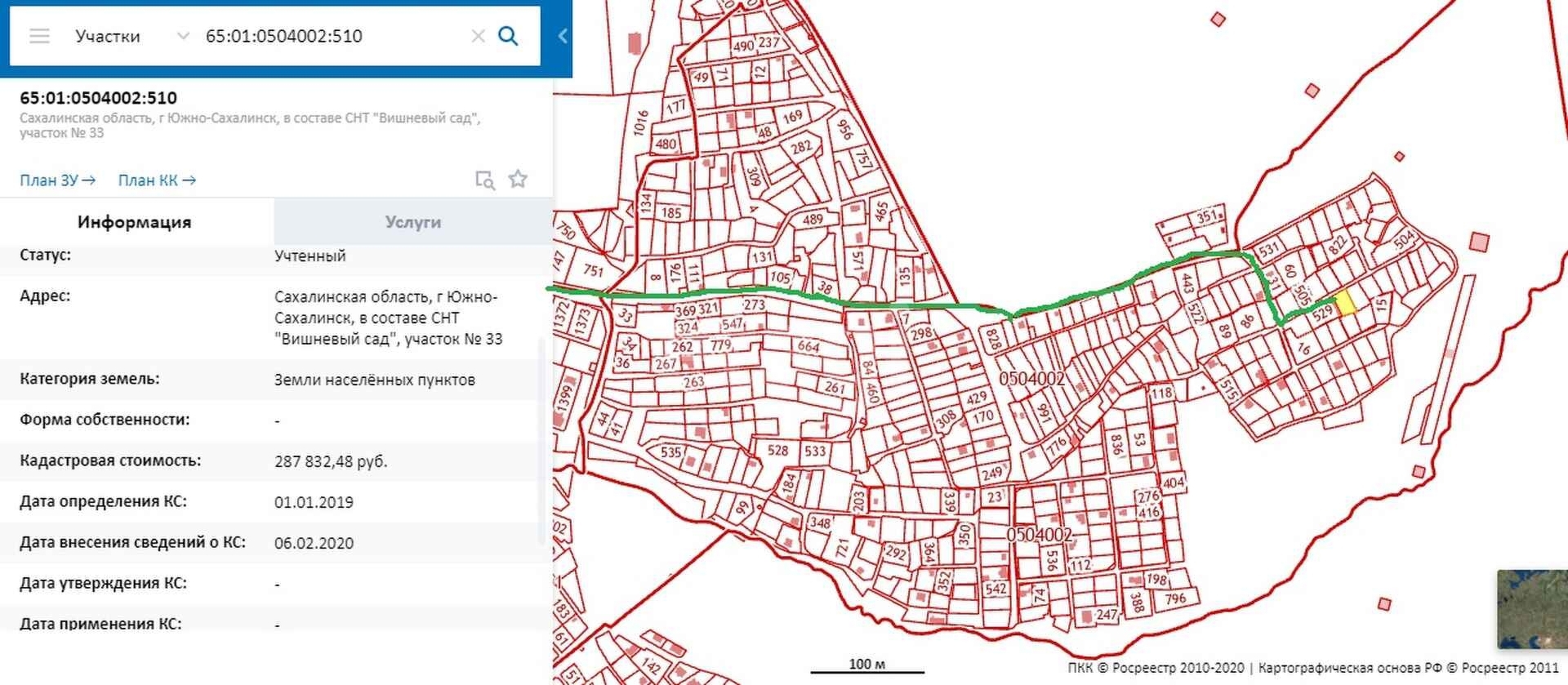Screen dimensions: 1568x685
Task: Open the План ЗУ link
Action: click(57, 180)
